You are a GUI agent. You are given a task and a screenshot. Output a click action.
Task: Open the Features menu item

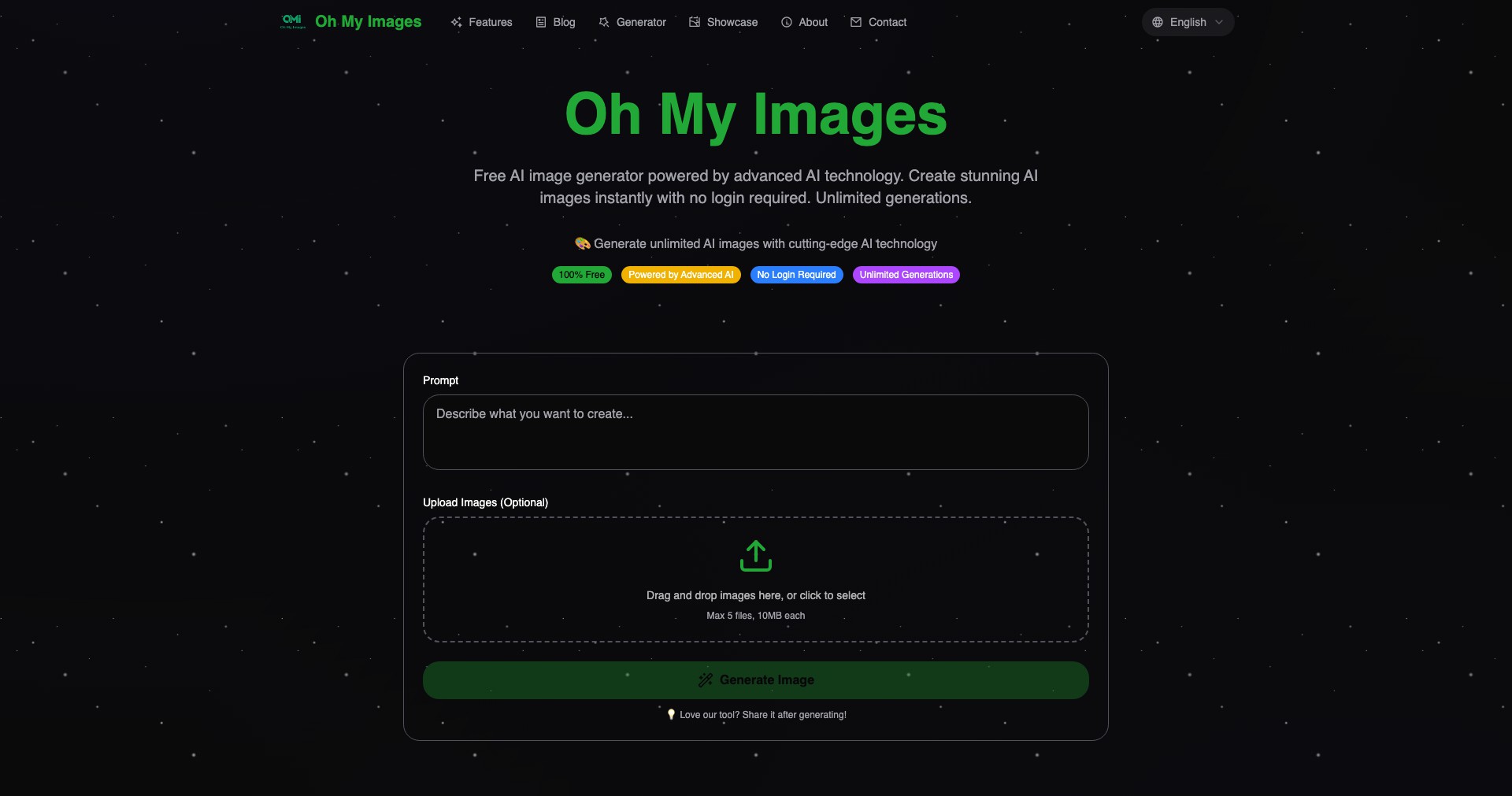[x=481, y=22]
